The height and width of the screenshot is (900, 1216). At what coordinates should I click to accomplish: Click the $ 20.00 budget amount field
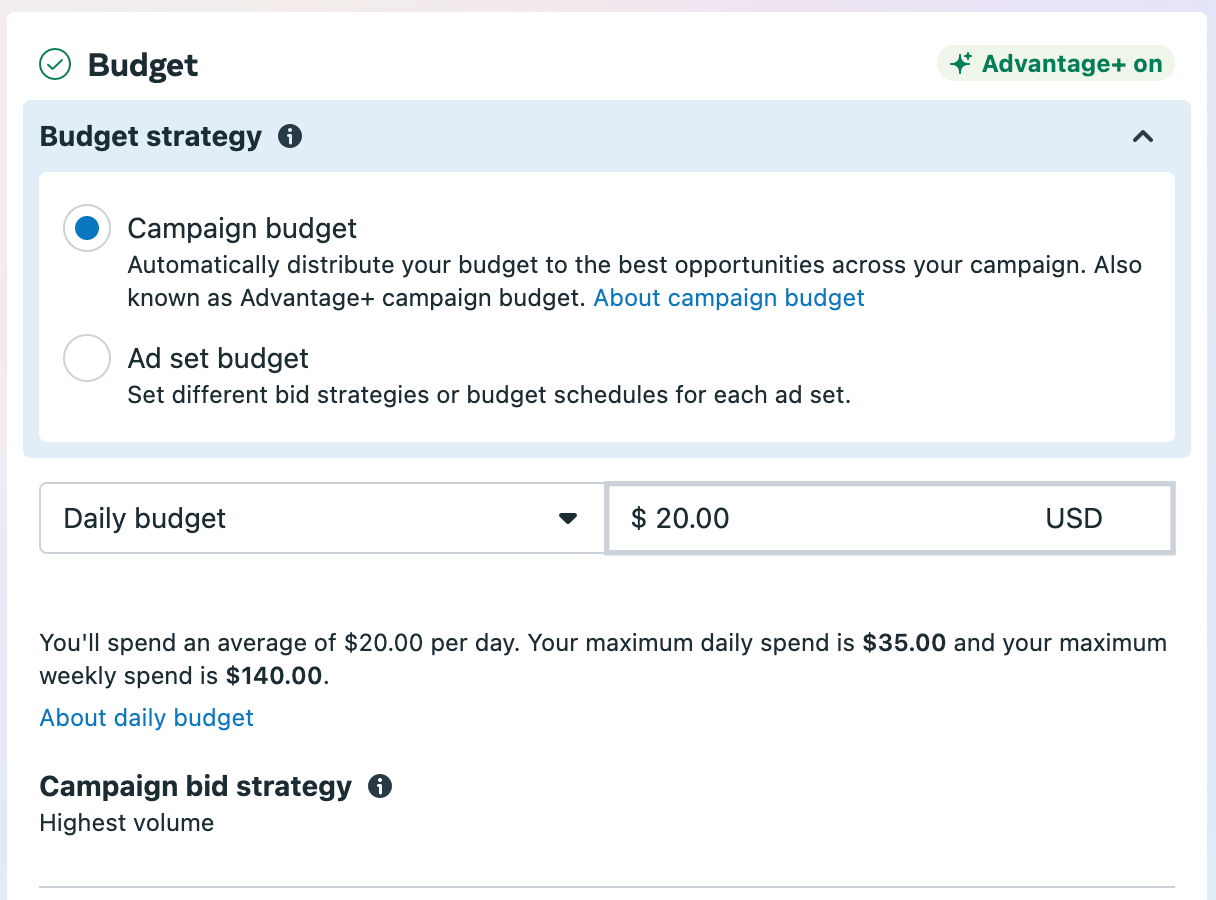click(889, 518)
